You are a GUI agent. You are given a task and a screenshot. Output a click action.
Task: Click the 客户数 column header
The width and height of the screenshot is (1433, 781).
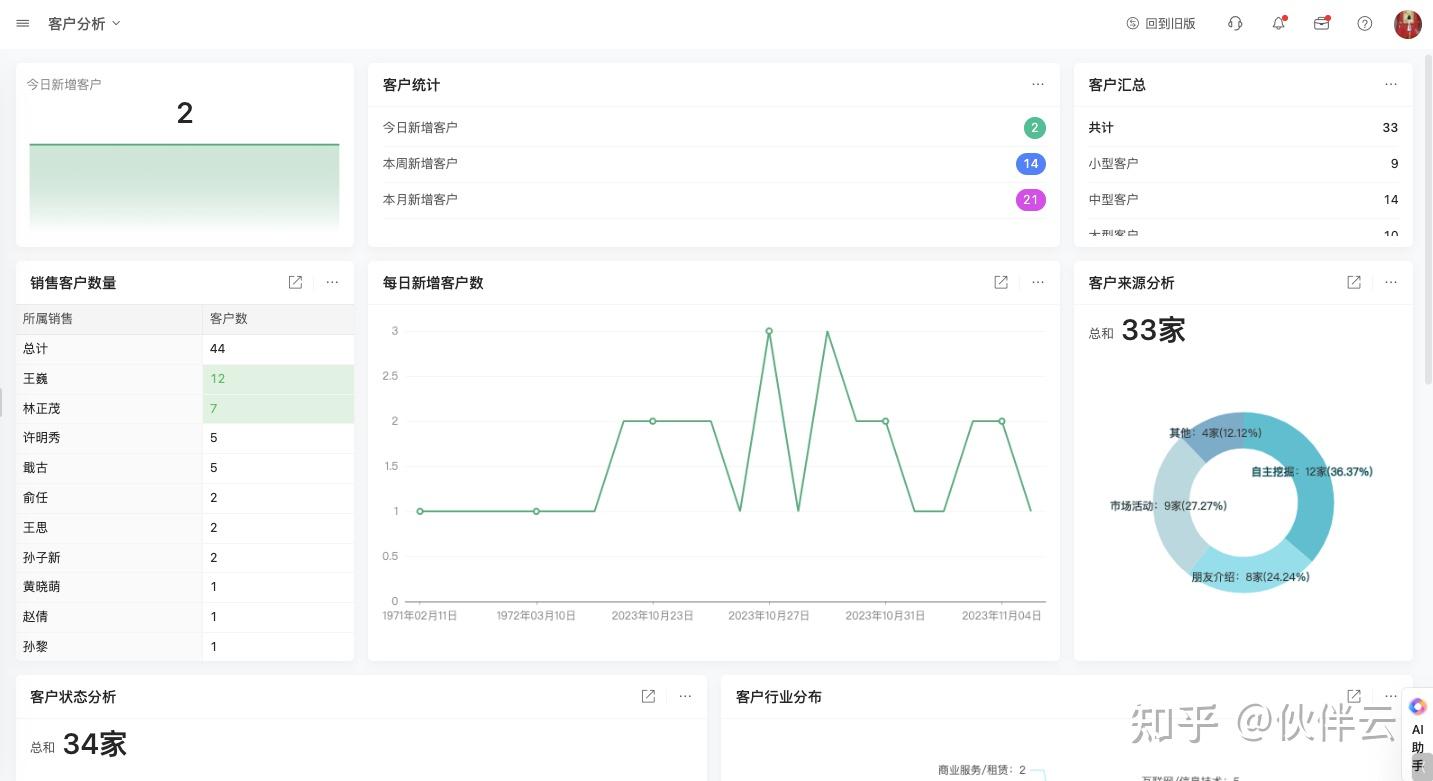278,319
